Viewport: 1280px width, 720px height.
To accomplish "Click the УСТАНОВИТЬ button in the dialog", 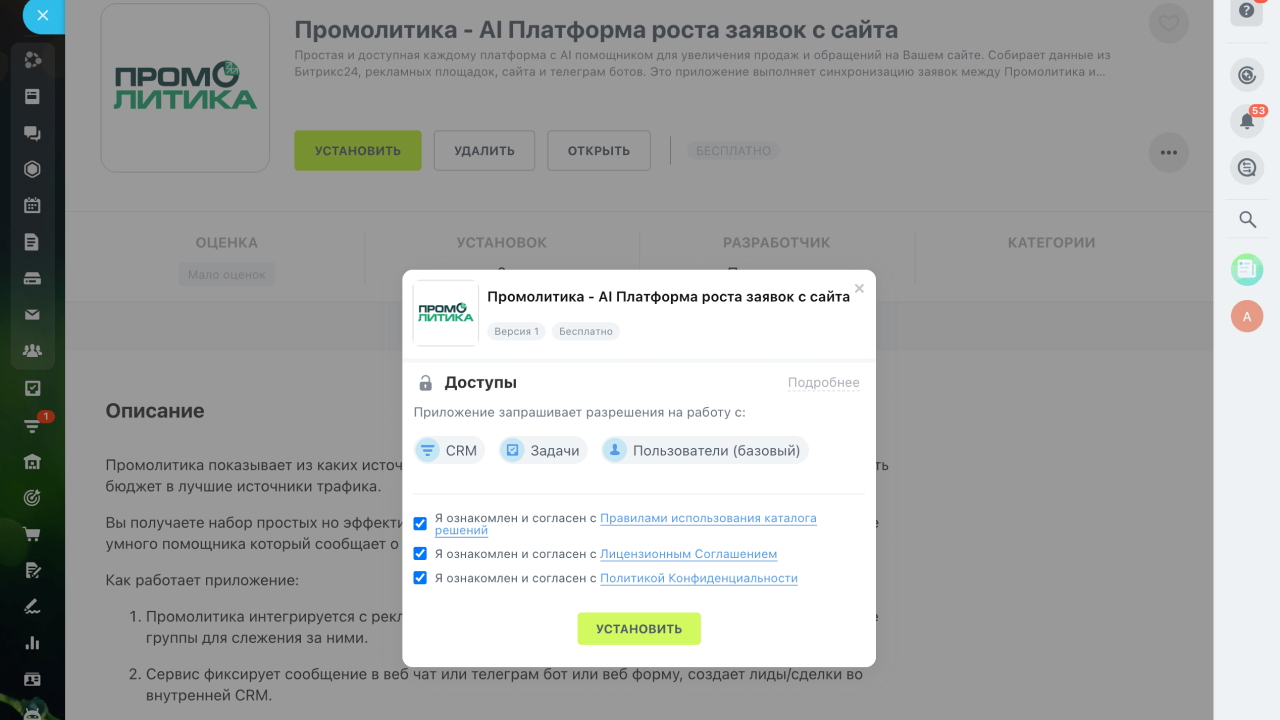I will point(639,629).
